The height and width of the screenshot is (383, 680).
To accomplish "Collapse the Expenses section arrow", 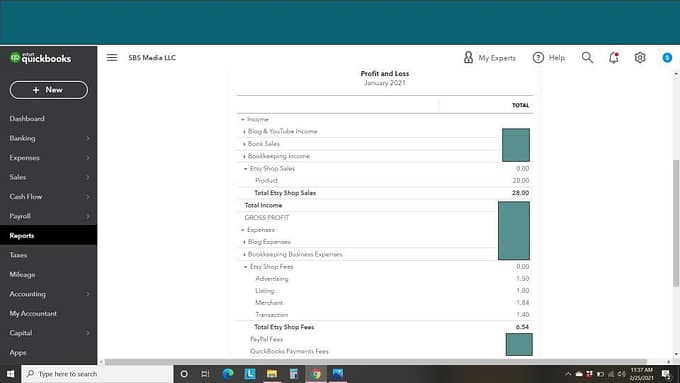I will [243, 230].
